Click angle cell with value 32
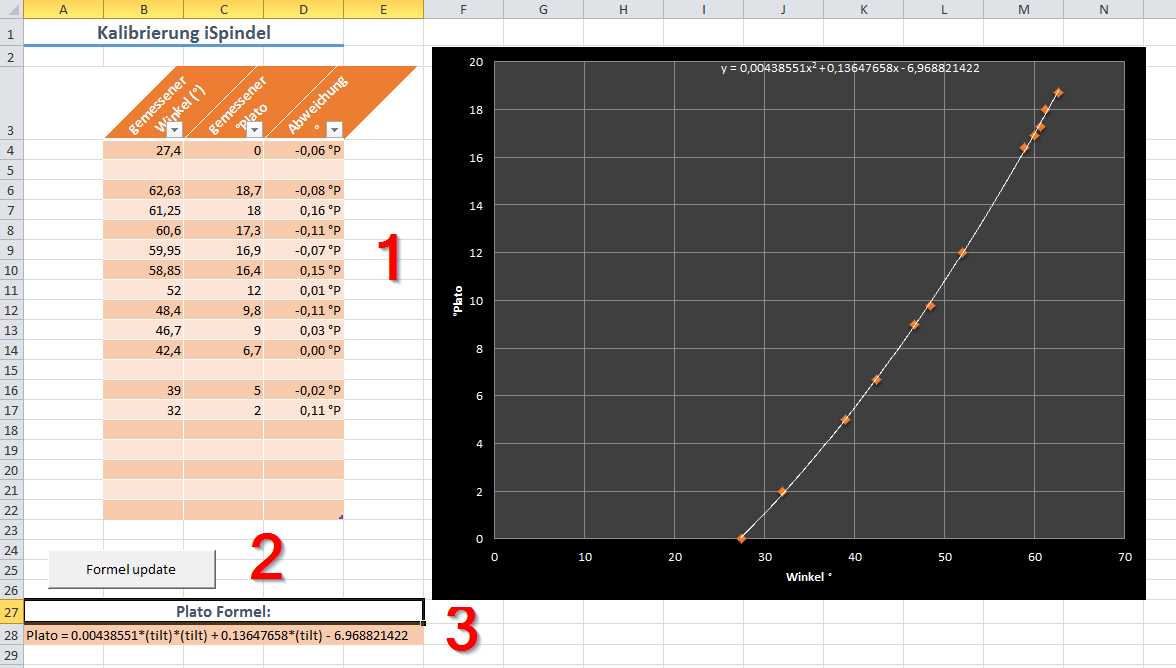Screen dimensions: 1176x668 (x=143, y=410)
